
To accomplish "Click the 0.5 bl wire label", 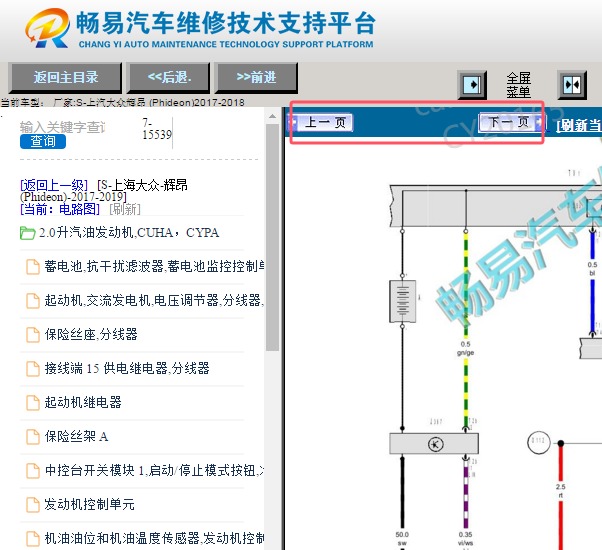I will (592, 269).
